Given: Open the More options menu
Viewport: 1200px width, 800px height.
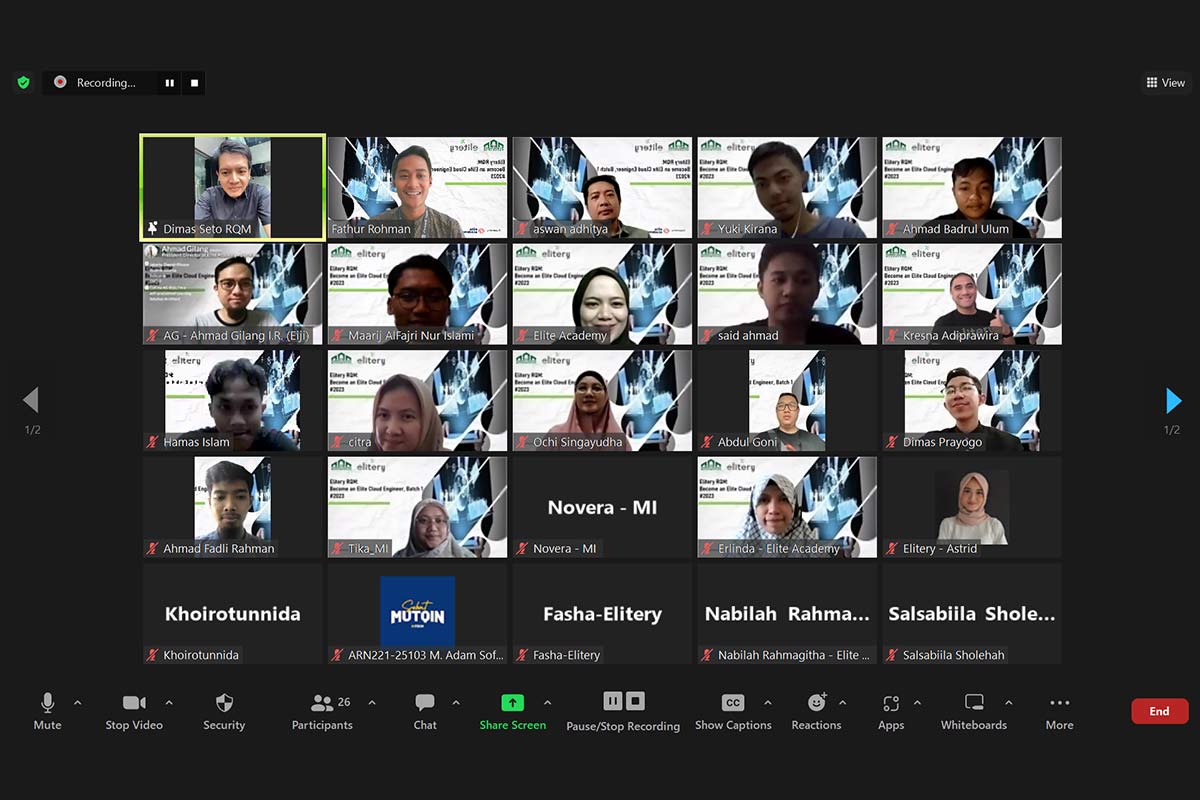Looking at the screenshot, I should click(1059, 703).
